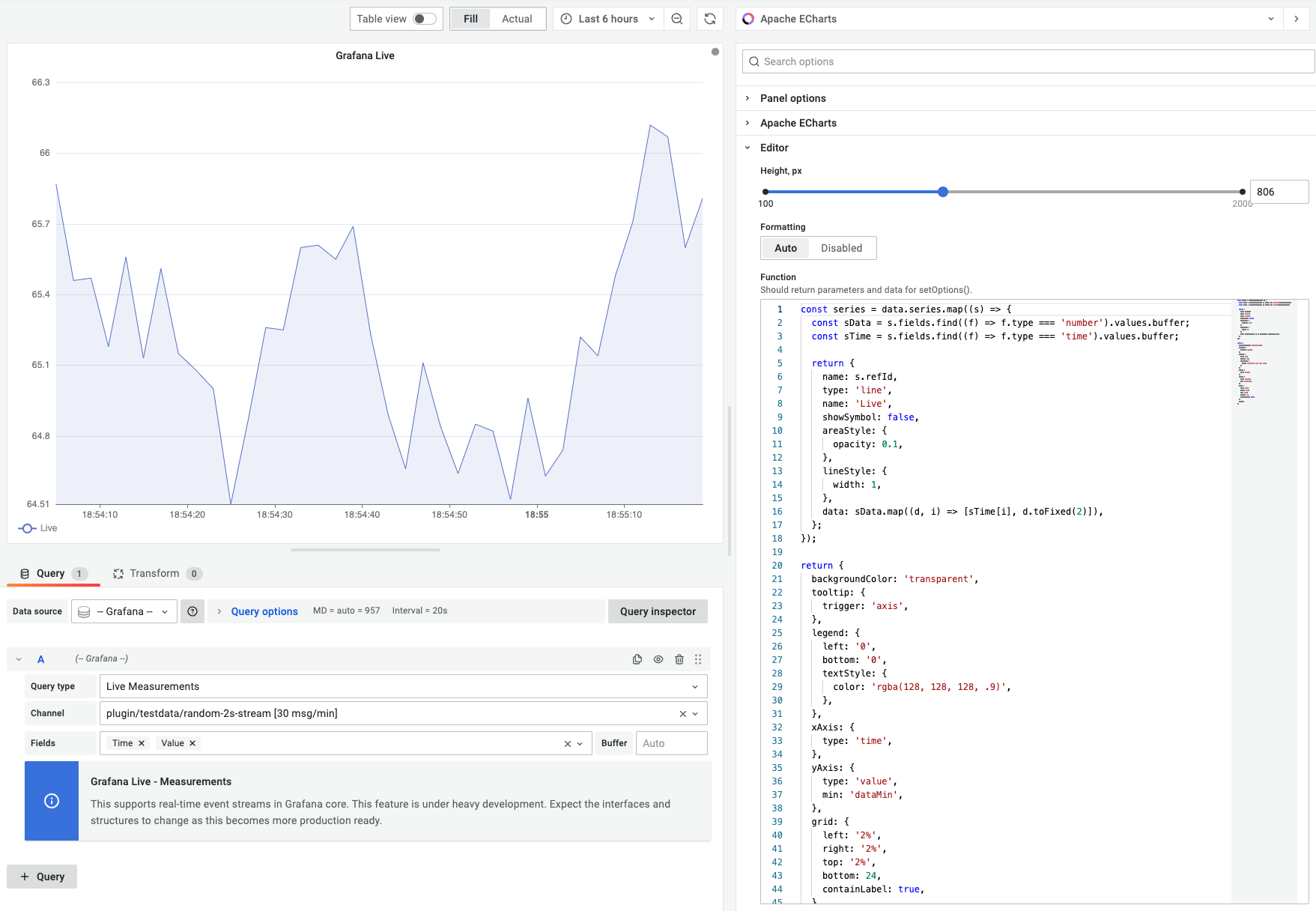Open the Channel dropdown arrow

tap(696, 714)
